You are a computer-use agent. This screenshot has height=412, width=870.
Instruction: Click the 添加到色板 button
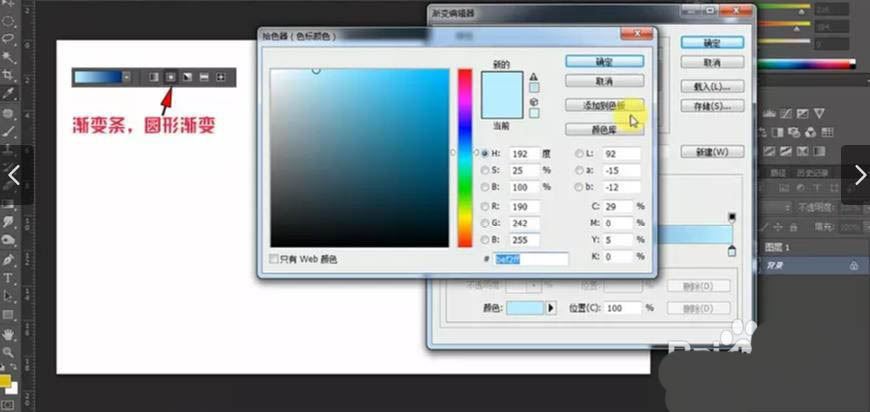click(x=603, y=105)
